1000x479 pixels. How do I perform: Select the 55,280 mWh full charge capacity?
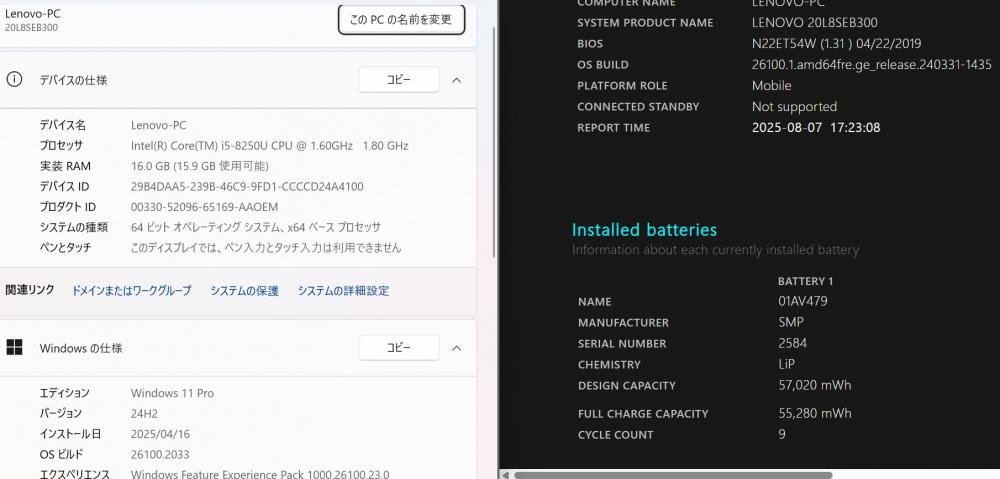point(814,413)
